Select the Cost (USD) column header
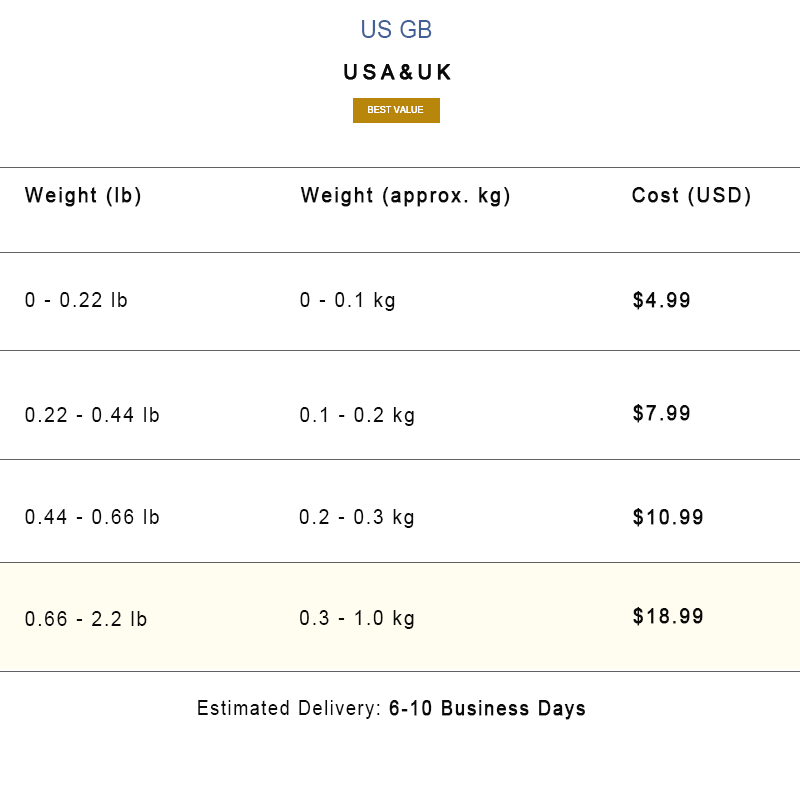The image size is (800, 800). click(x=691, y=196)
